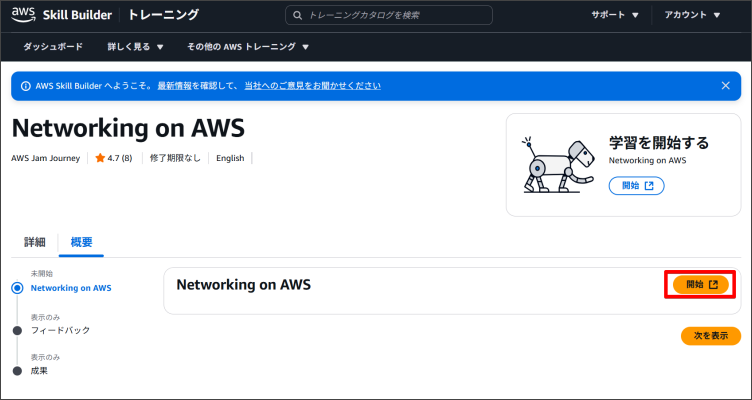This screenshot has width=752, height=400.
Task: Click the orange star rating icon
Action: [100, 158]
